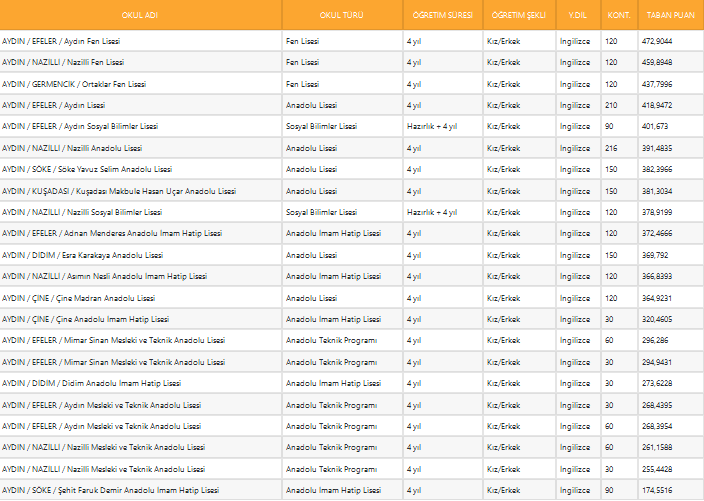Select Adnan Menderes Anadolu İmam Hatip Lisesi
The height and width of the screenshot is (501, 704).
click(x=111, y=233)
